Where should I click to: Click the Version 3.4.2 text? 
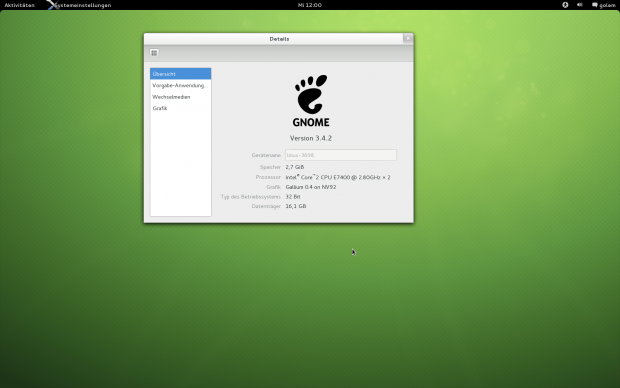click(311, 138)
